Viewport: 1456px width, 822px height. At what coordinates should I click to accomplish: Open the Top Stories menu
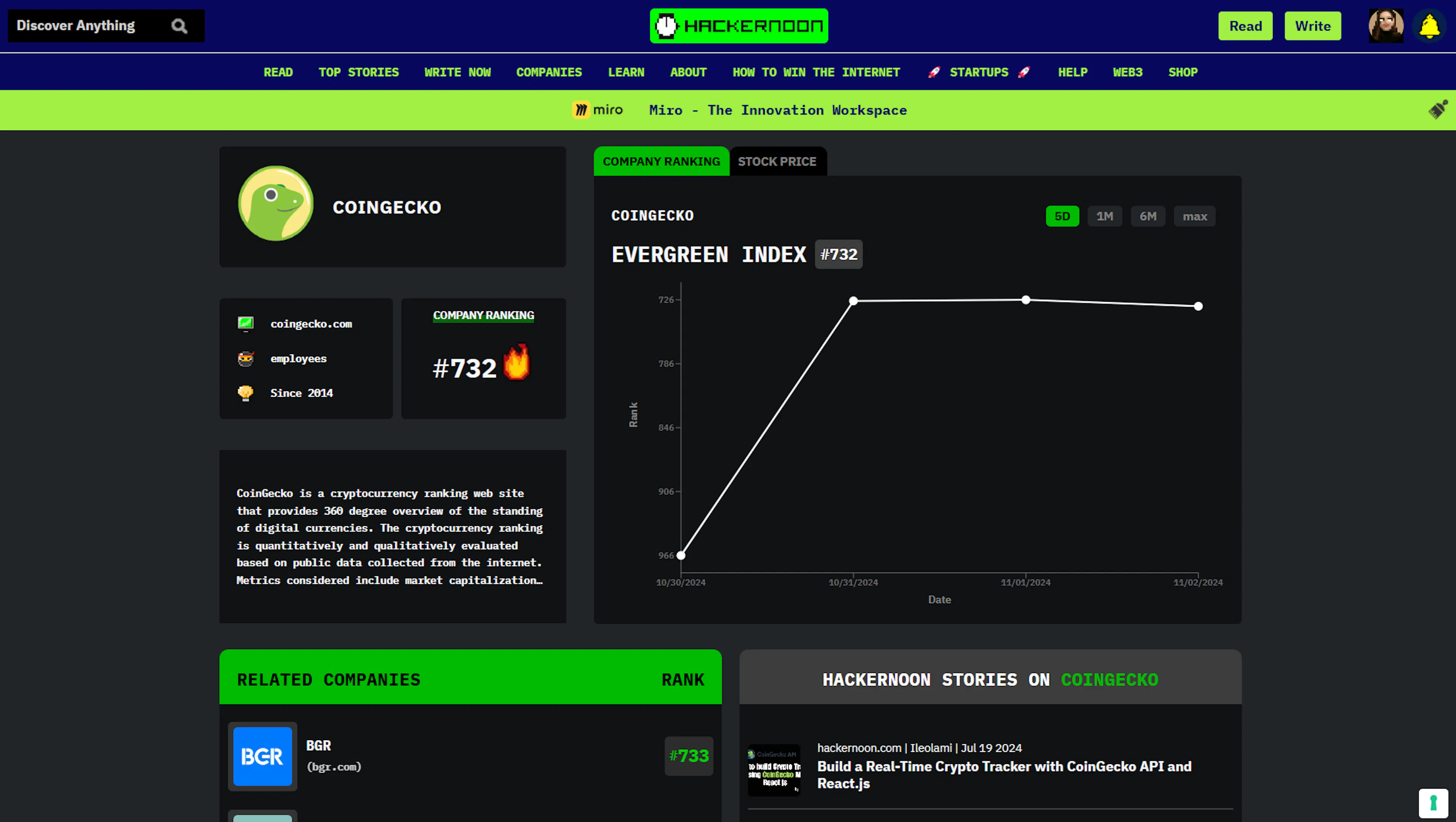pos(358,72)
